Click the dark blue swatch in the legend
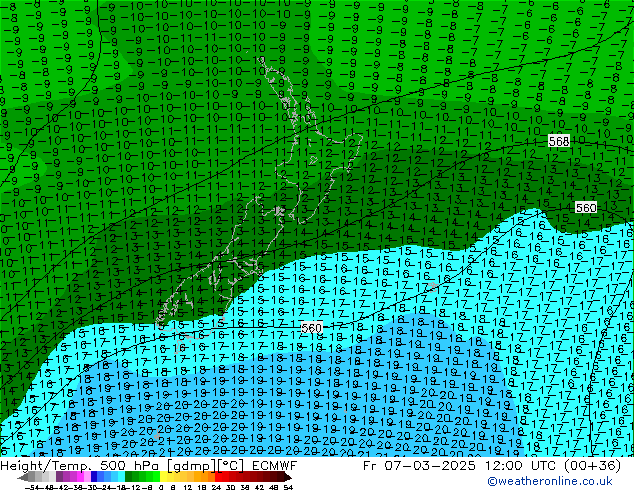Screen dimensions: 634x490 click(94, 476)
